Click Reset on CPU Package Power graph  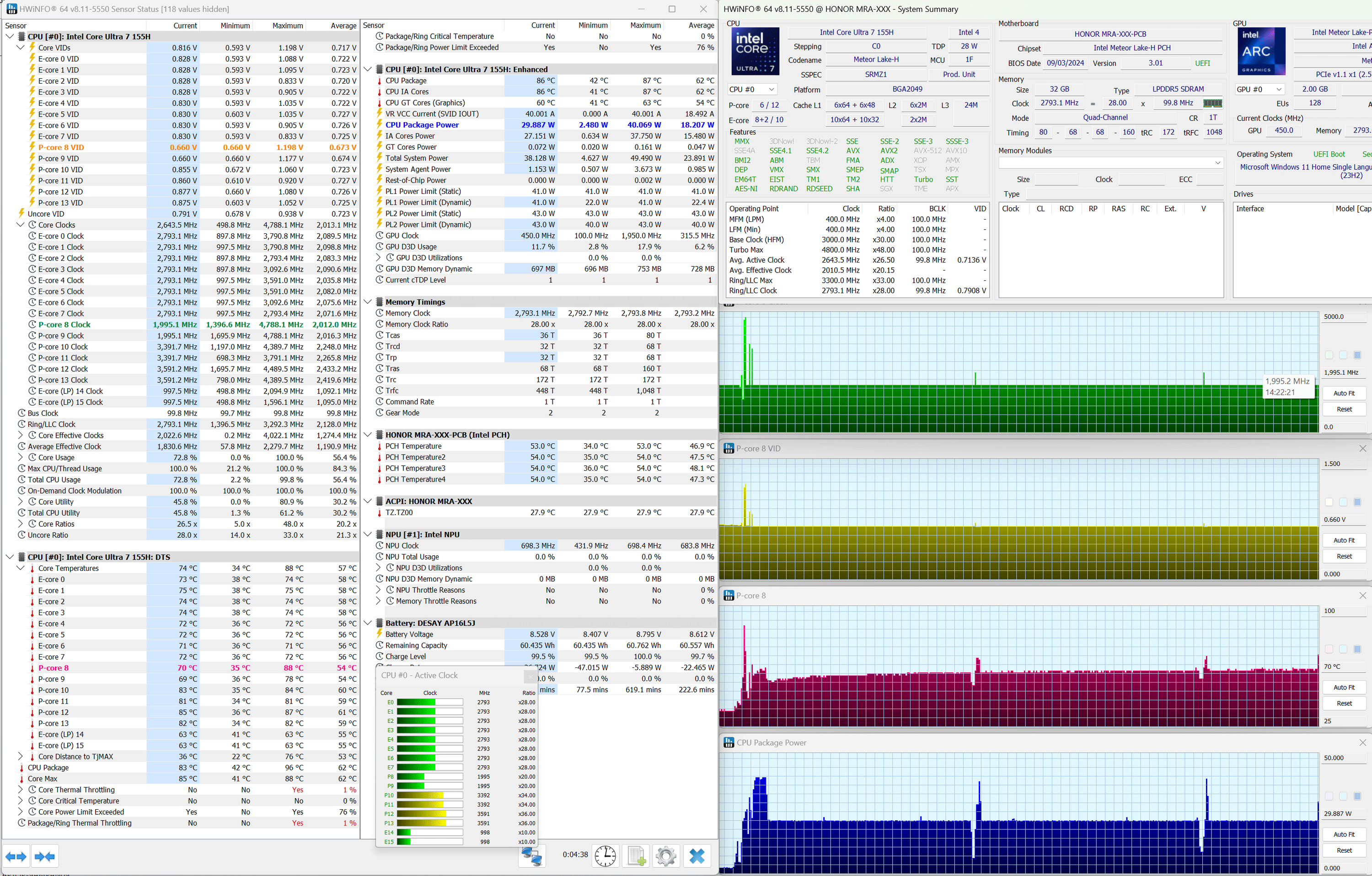click(1344, 850)
